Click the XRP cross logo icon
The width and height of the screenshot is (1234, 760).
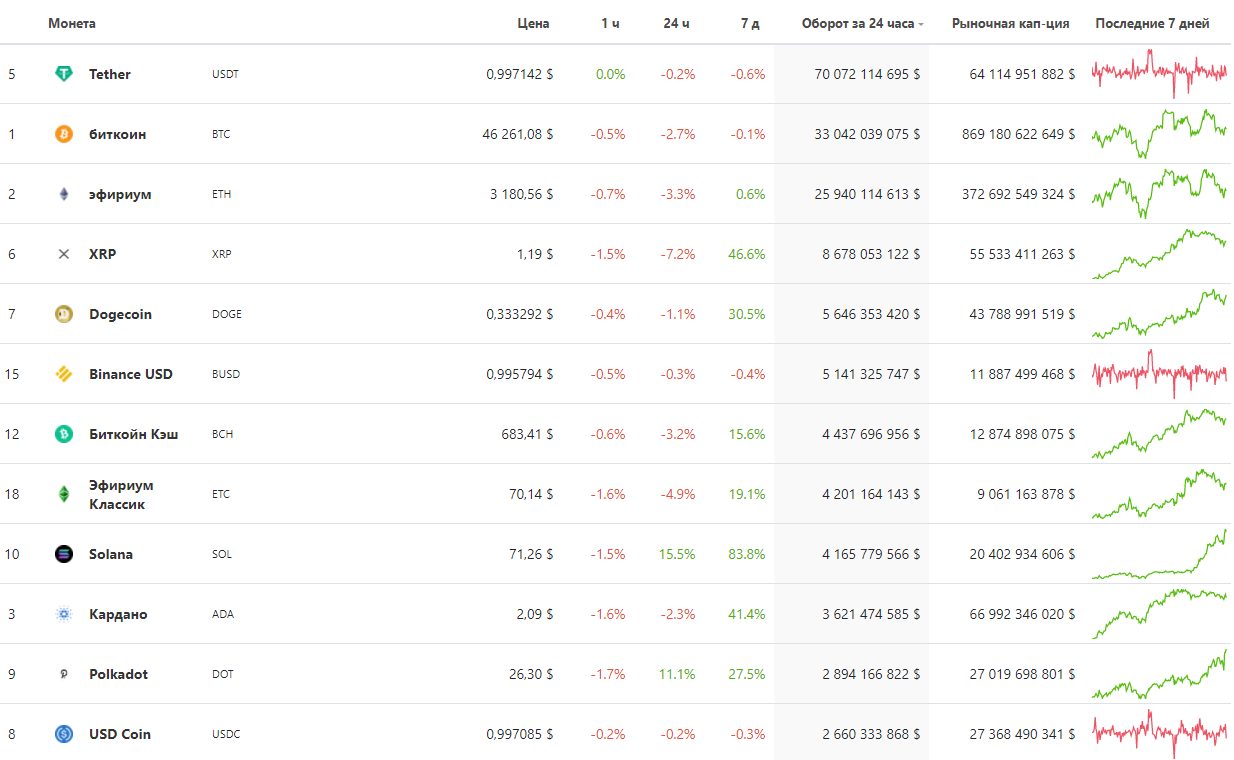point(64,254)
